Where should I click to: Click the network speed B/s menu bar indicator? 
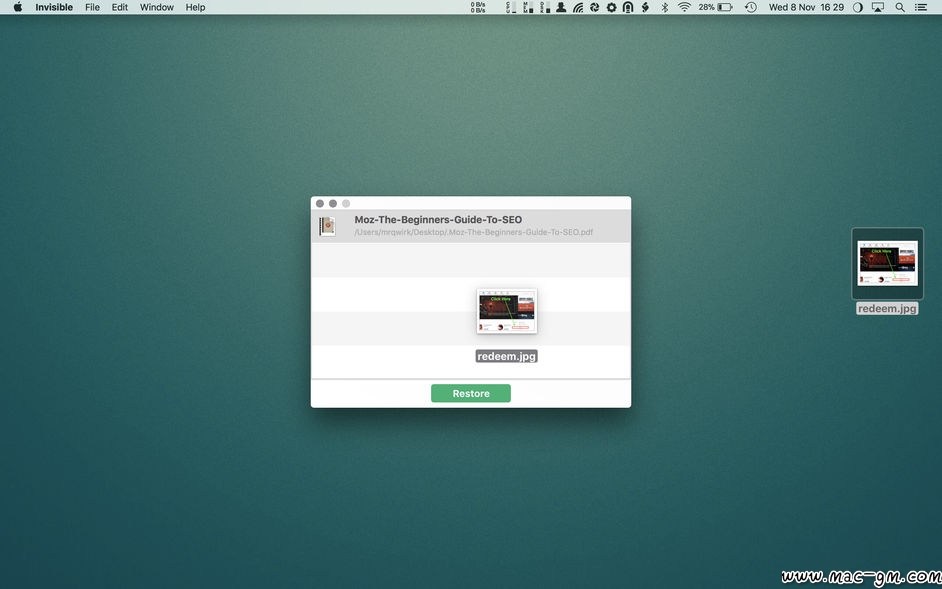478,7
